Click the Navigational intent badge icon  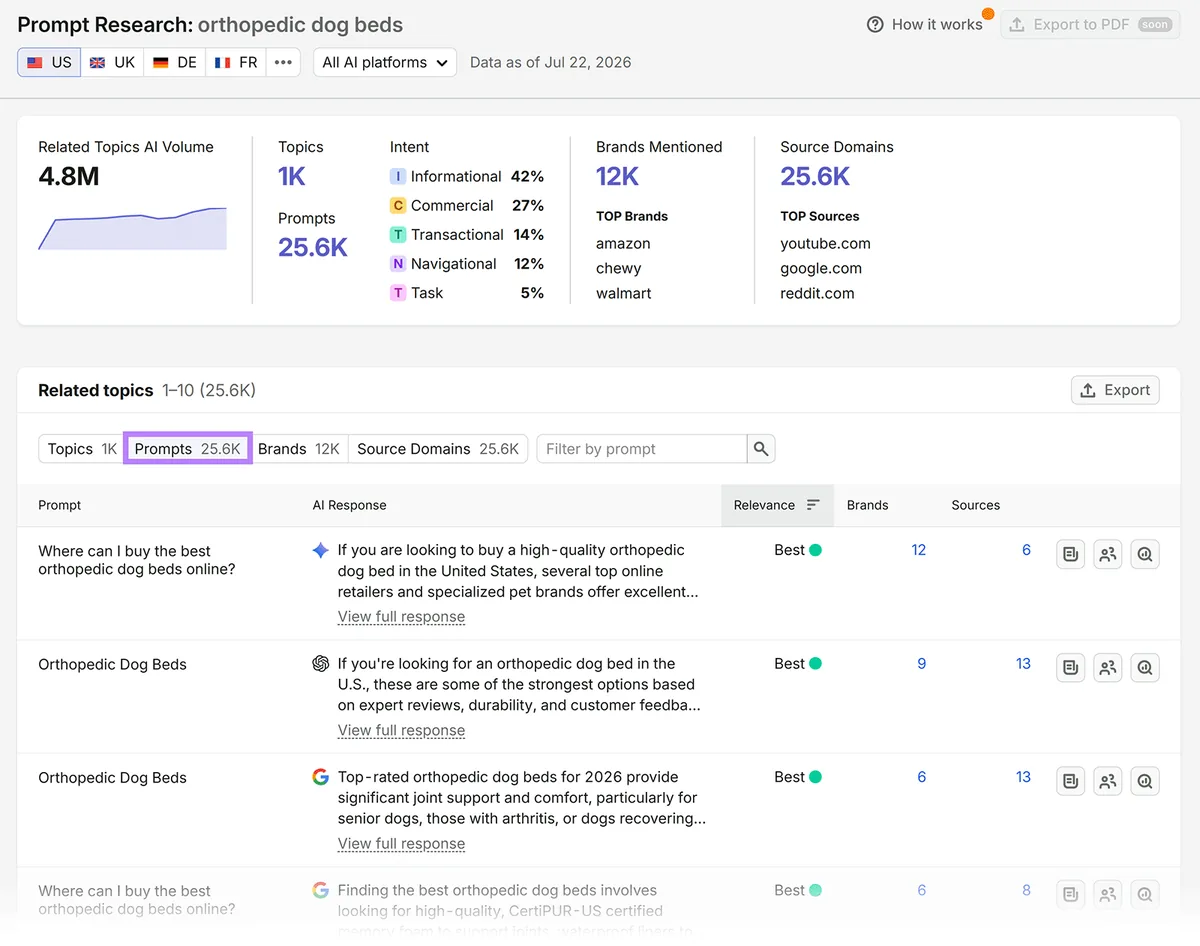[x=398, y=264]
